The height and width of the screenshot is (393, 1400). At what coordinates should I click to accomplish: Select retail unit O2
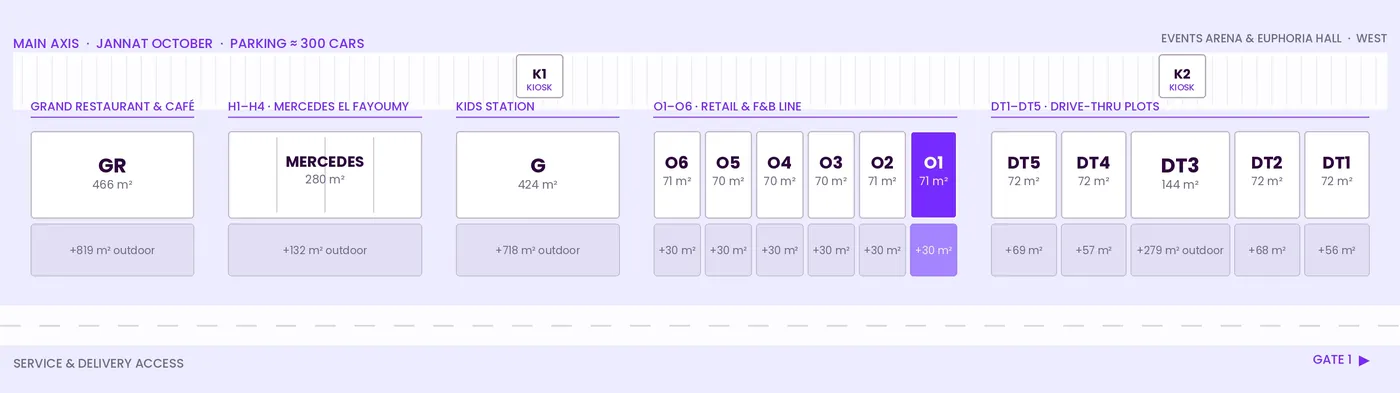(882, 175)
